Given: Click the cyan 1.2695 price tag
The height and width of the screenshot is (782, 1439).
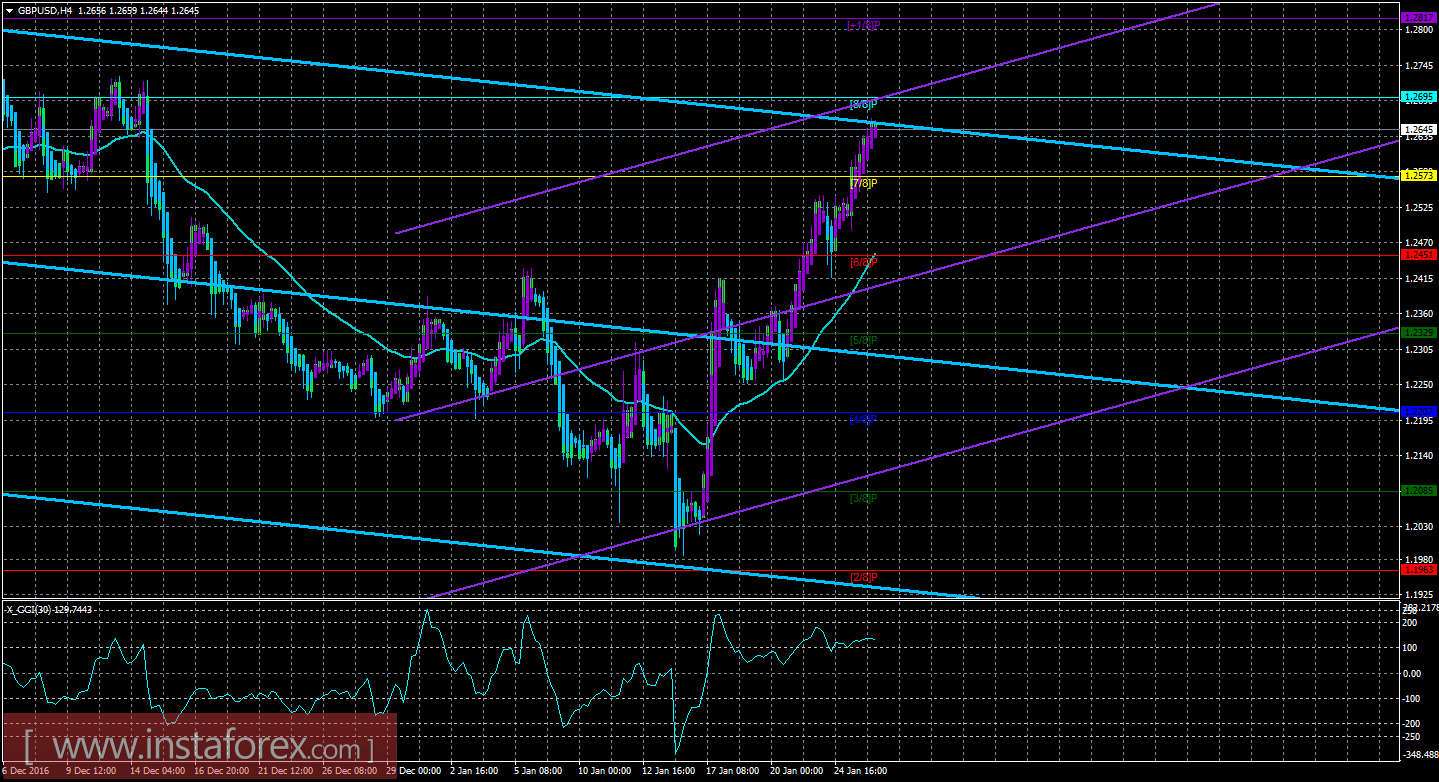Looking at the screenshot, I should coord(1418,97).
